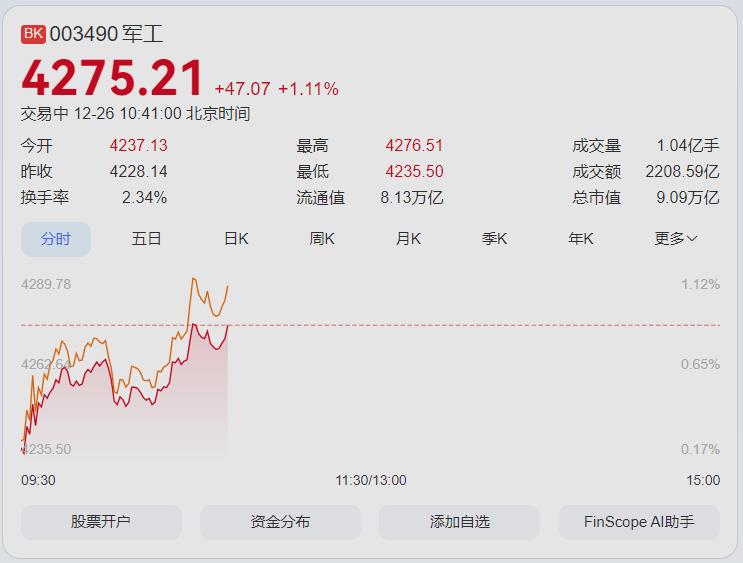Viewport: 743px width, 563px height.
Task: Click the orange line peak in chart
Action: 194,279
